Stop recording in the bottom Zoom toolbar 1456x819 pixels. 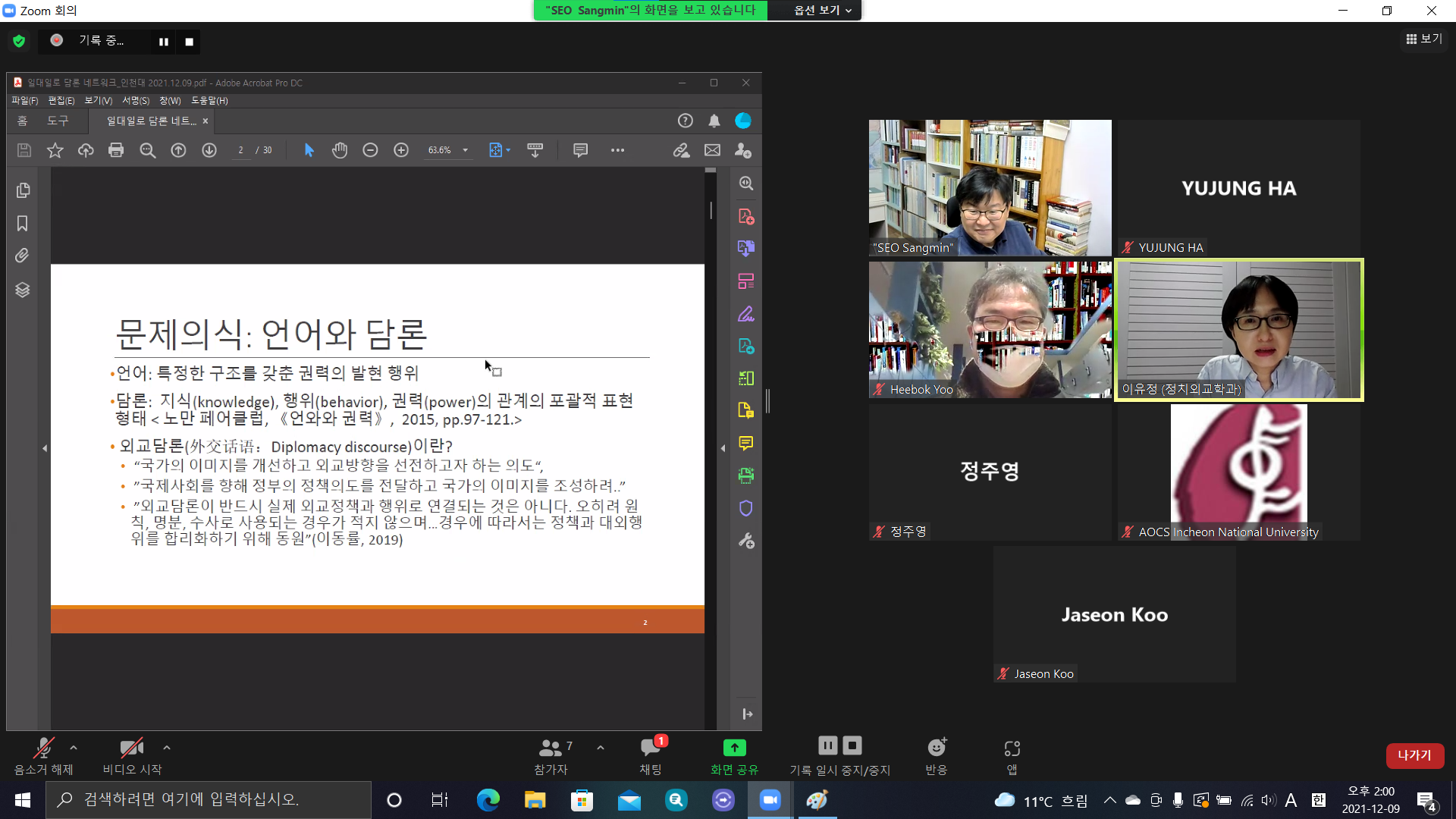(852, 745)
